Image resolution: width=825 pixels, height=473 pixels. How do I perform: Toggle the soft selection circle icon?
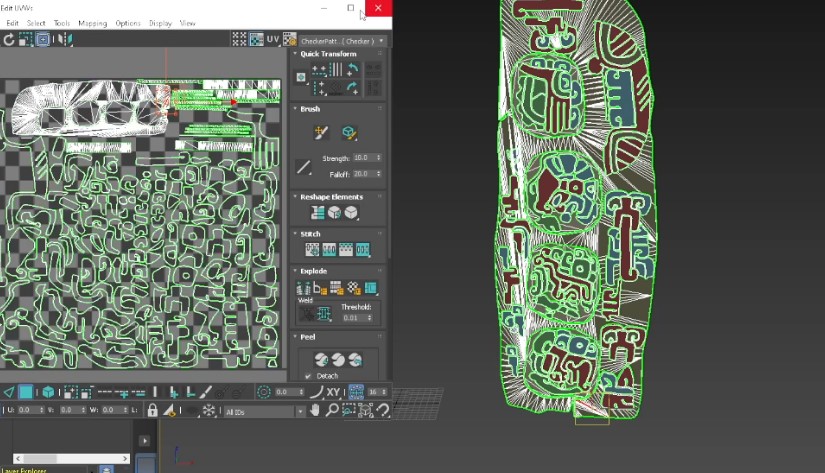[x=264, y=392]
